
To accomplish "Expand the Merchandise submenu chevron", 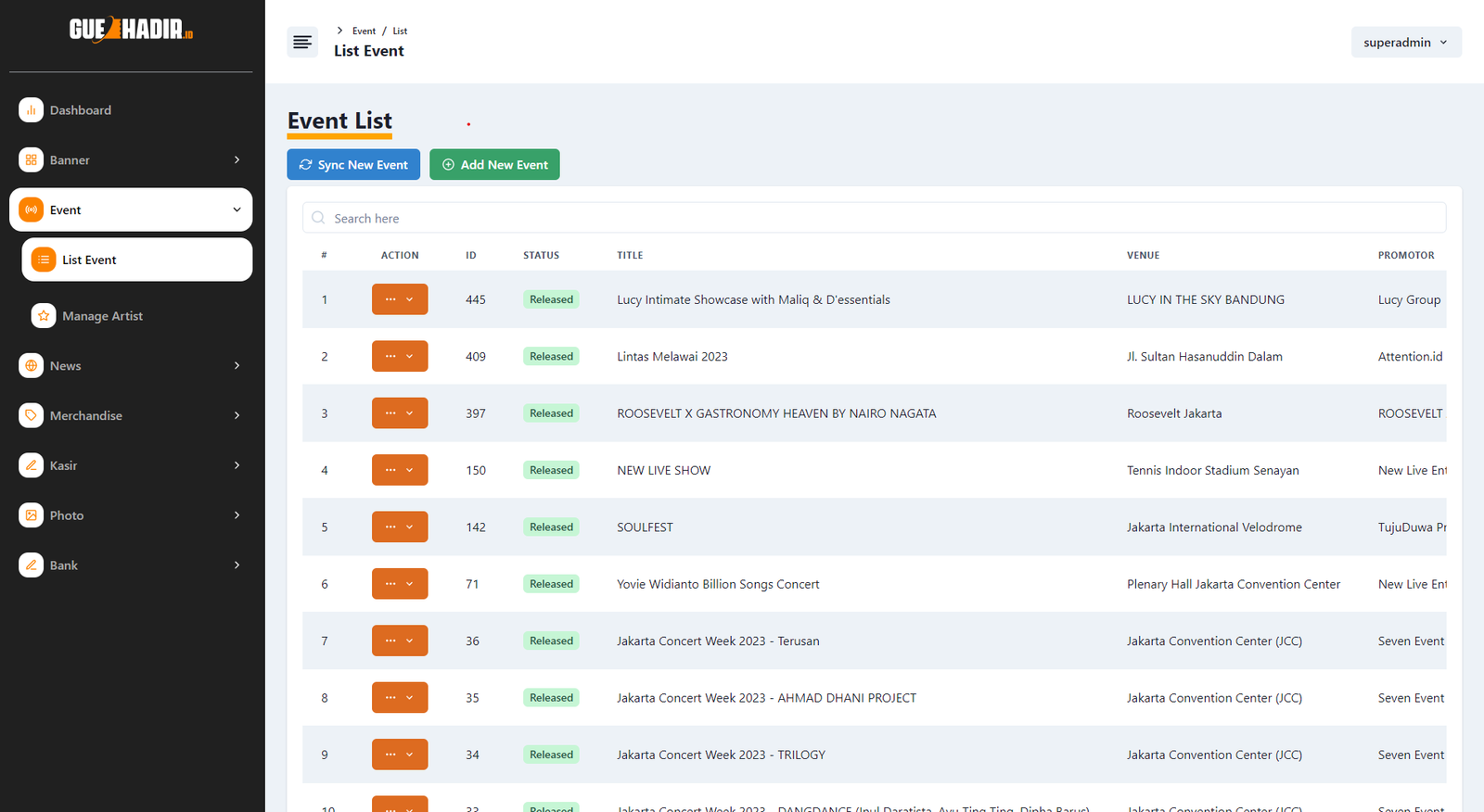I will tap(237, 416).
